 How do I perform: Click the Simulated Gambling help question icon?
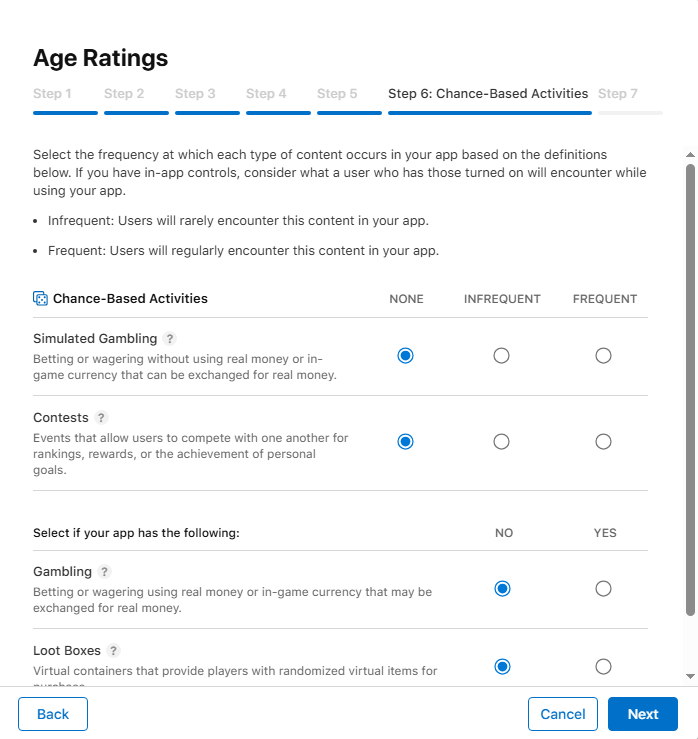170,339
